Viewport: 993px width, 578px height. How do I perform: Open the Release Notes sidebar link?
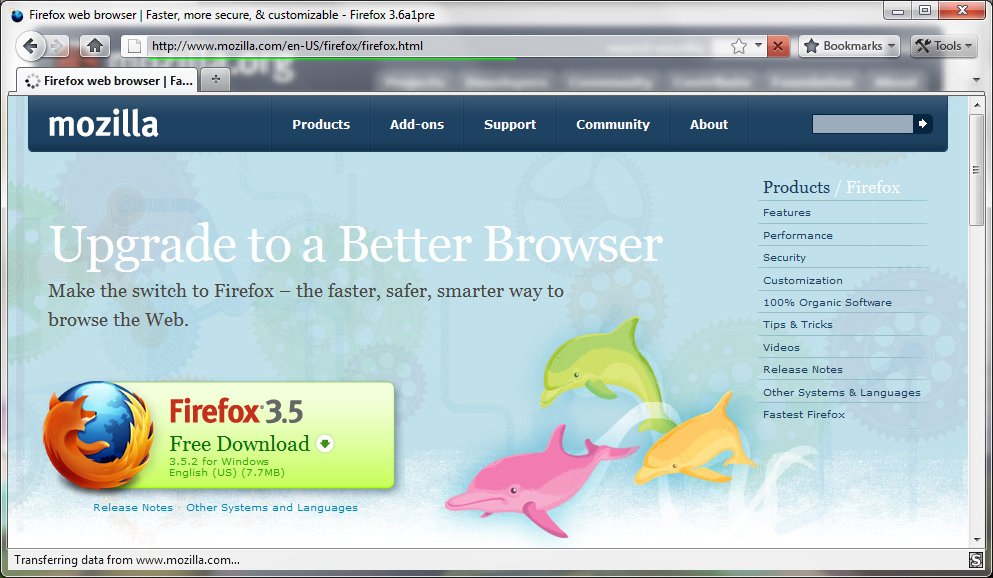(802, 370)
